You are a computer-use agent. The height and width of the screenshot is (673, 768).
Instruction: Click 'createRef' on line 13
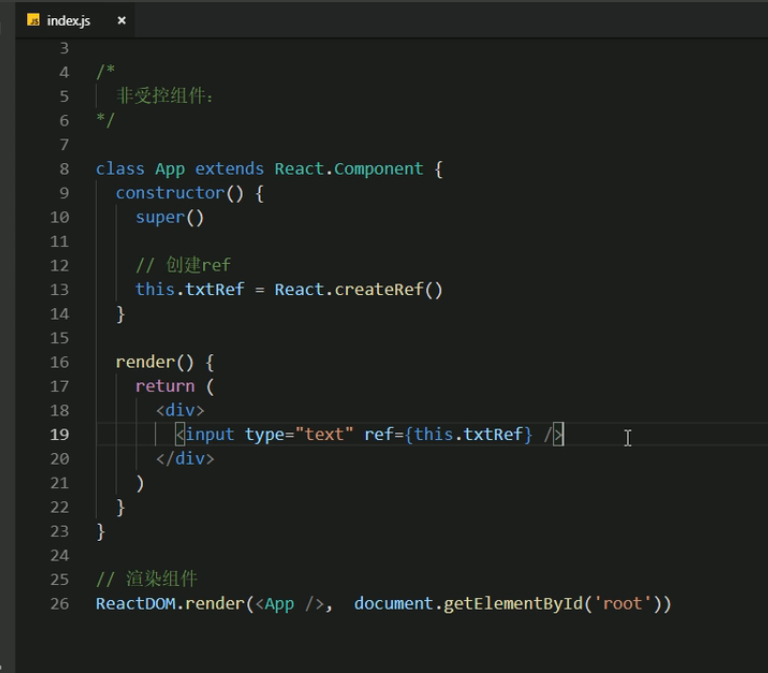tap(379, 289)
